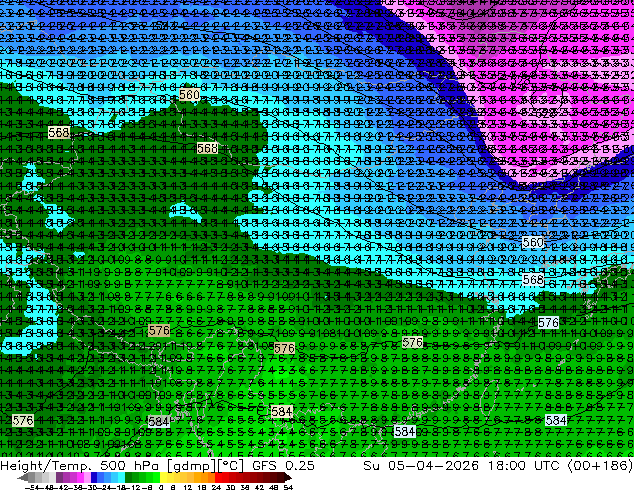Image resolution: width=634 pixels, height=490 pixels.
Task: Click the '(00+186)' forecast hour text
Action: point(600,465)
